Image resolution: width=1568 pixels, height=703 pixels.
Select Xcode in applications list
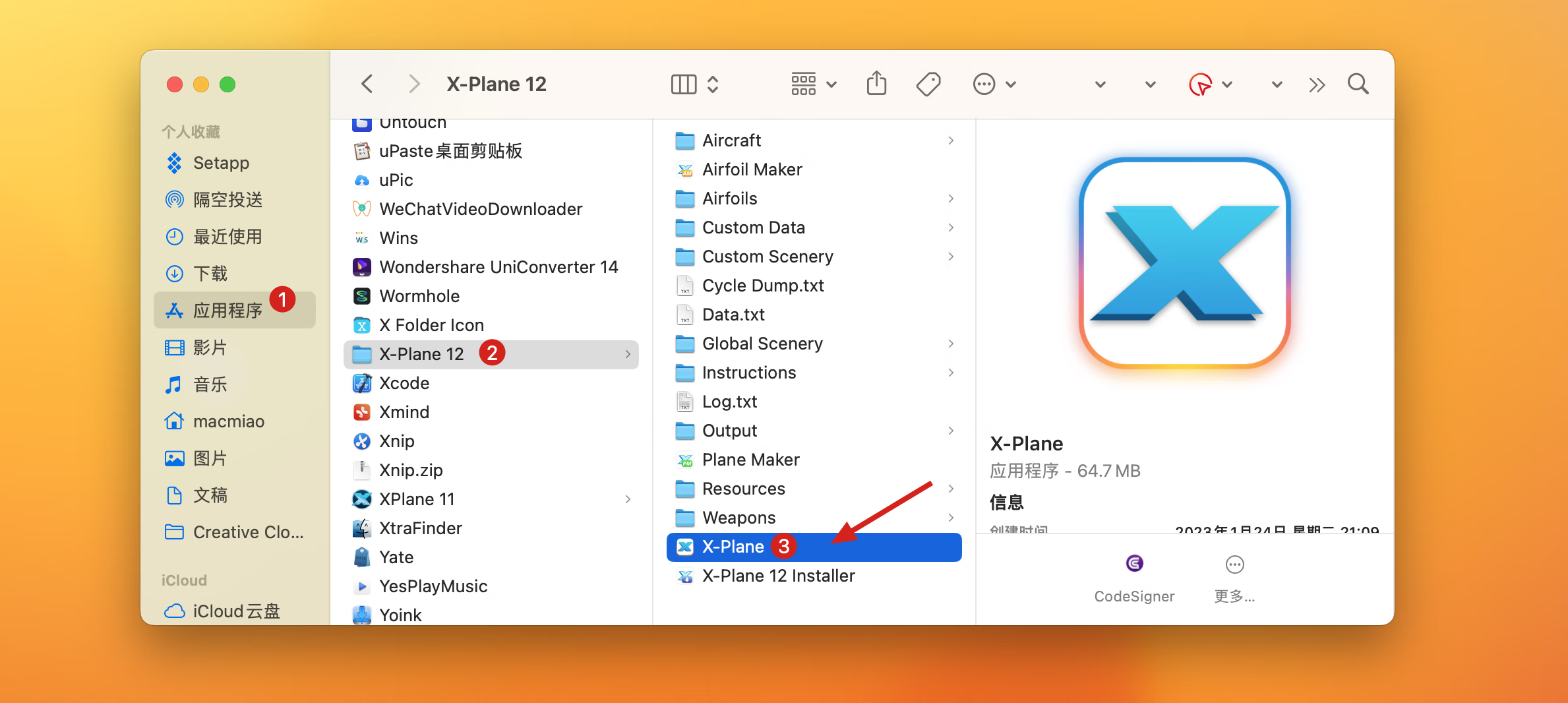coord(404,383)
